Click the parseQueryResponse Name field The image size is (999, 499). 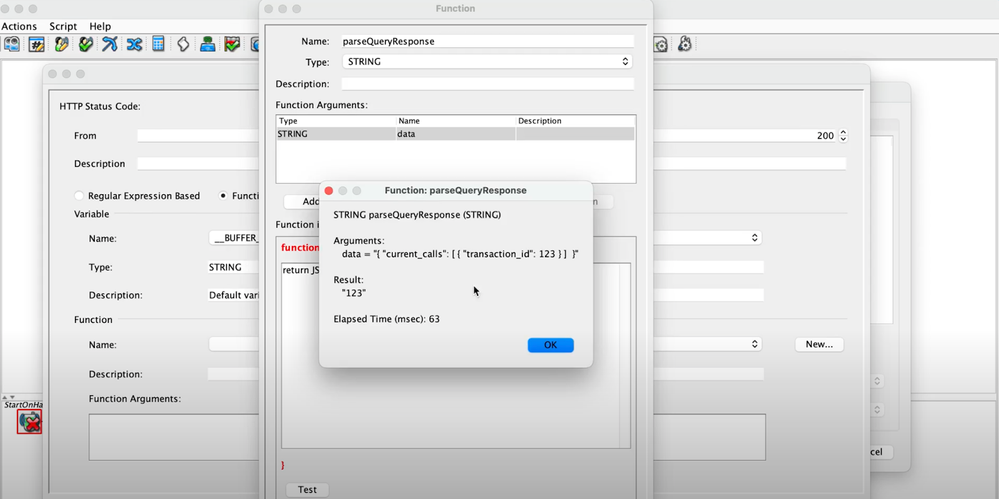[x=487, y=41]
